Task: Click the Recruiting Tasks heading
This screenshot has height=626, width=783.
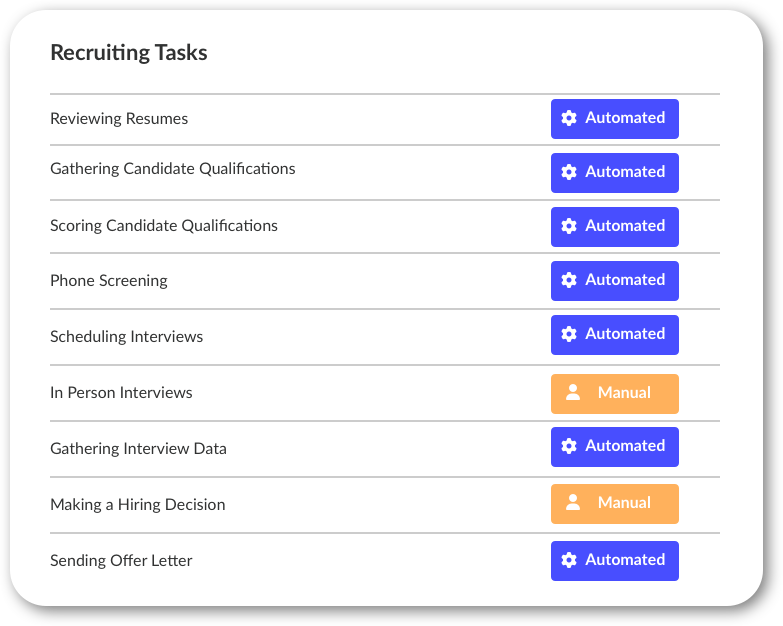Action: [129, 52]
